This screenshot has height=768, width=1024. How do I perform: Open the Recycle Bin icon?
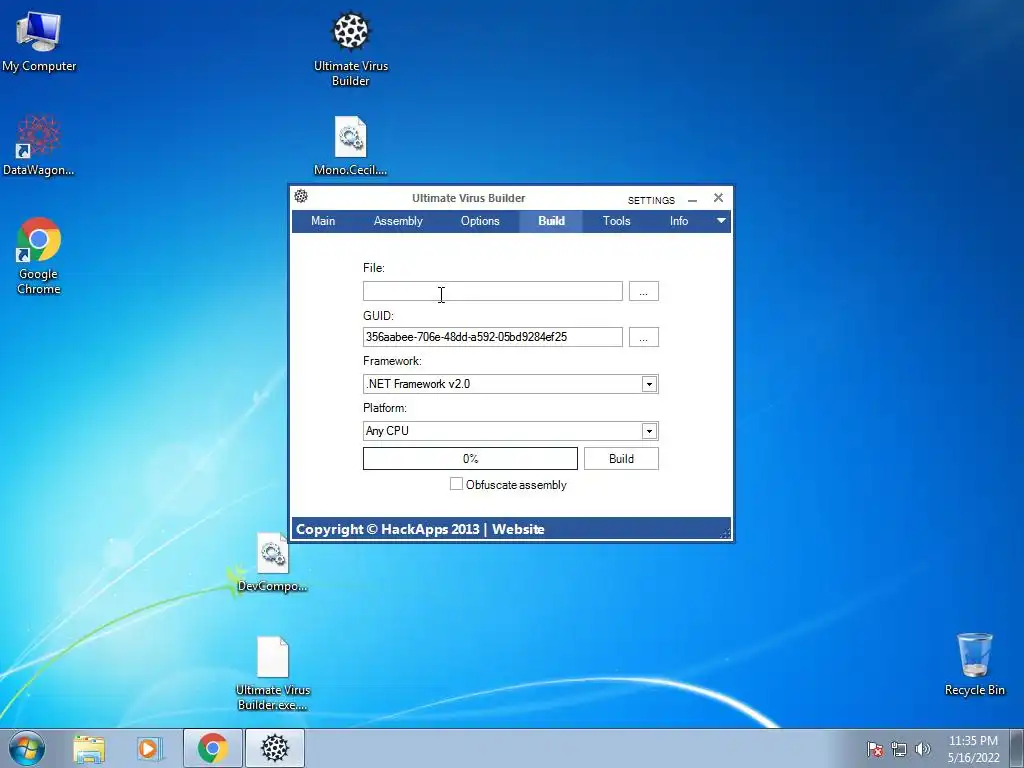pyautogui.click(x=974, y=663)
